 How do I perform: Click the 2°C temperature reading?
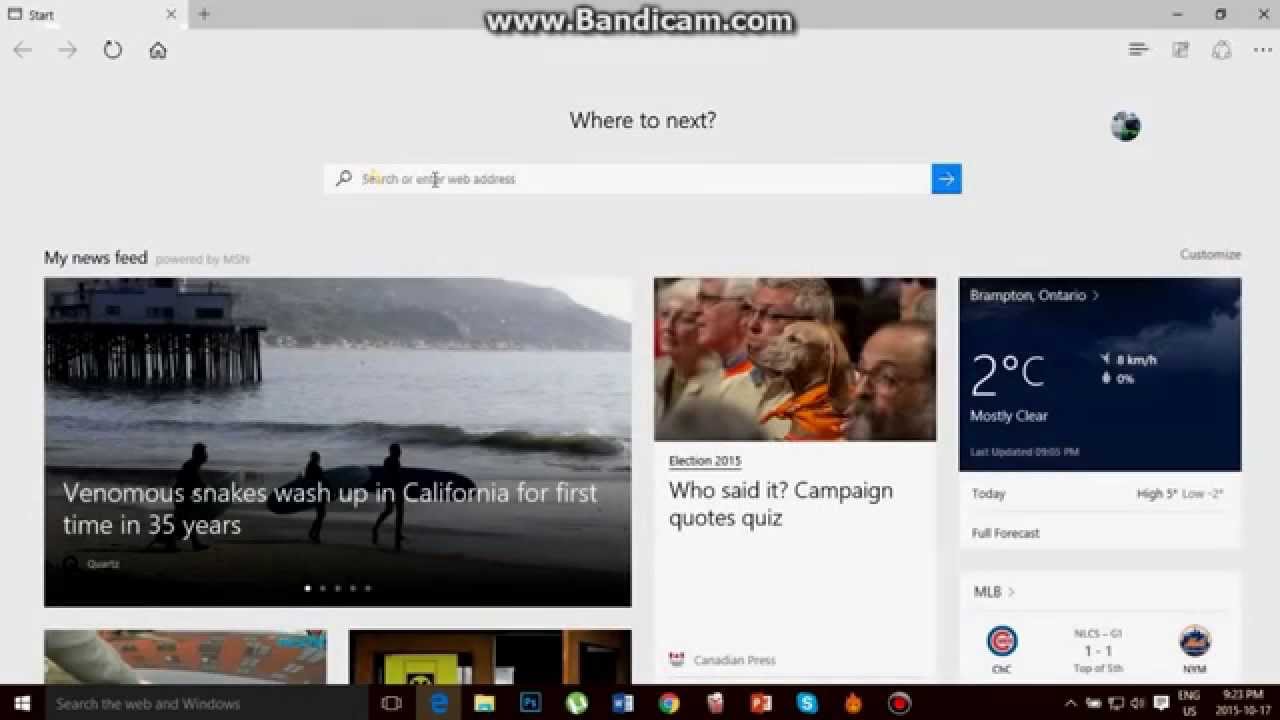(1007, 375)
